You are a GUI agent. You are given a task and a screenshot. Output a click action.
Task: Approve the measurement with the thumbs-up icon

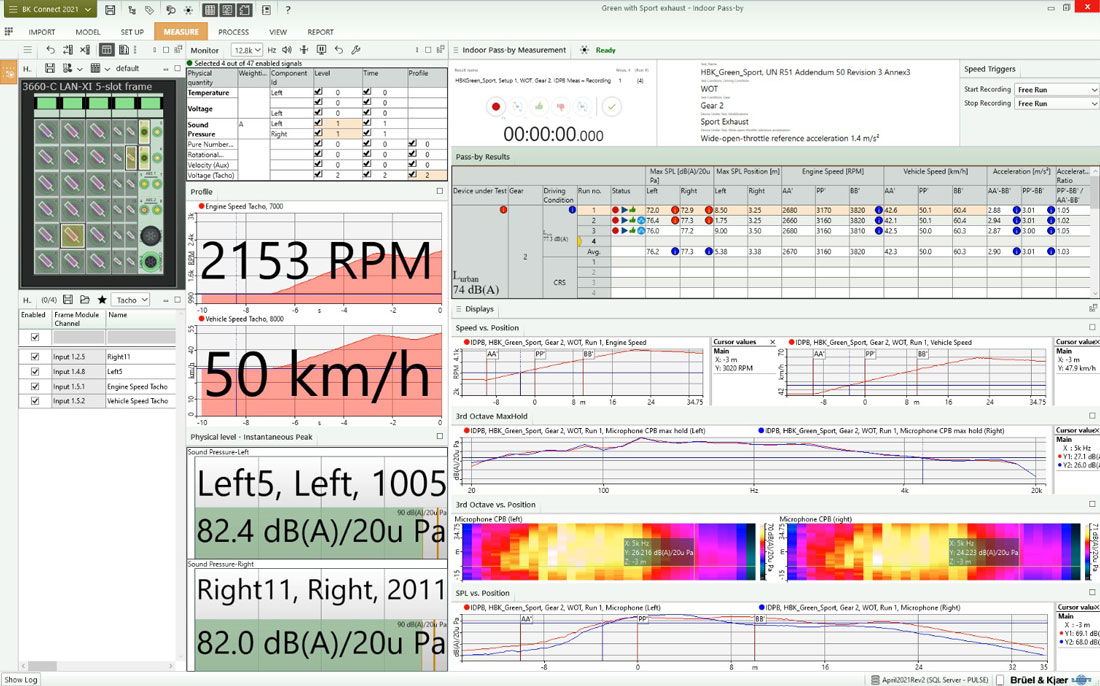[x=538, y=106]
